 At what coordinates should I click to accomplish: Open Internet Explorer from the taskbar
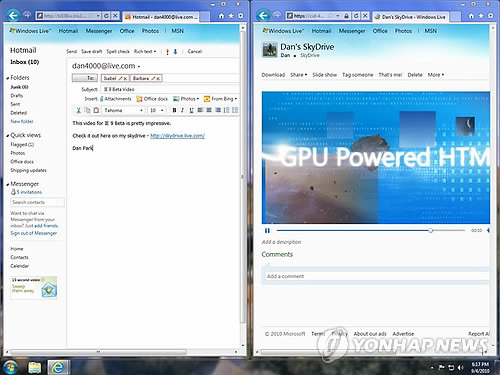coord(58,367)
